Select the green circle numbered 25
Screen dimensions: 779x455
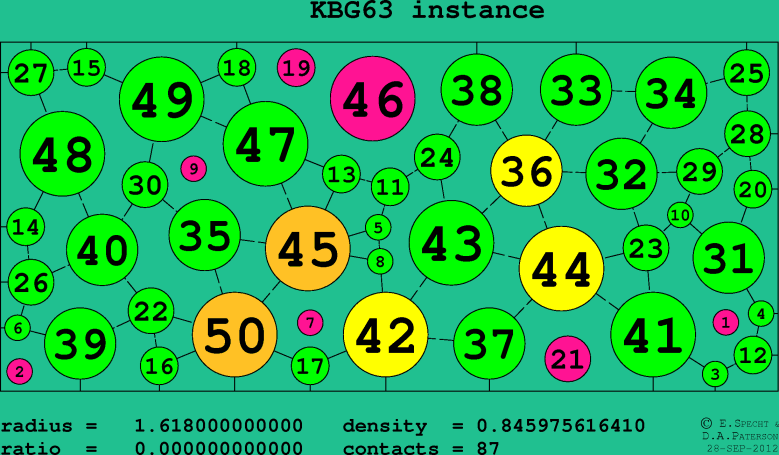click(x=747, y=73)
